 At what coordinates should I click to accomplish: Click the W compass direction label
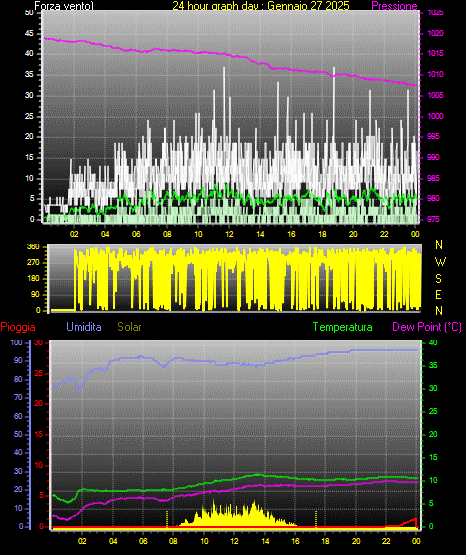pos(440,262)
